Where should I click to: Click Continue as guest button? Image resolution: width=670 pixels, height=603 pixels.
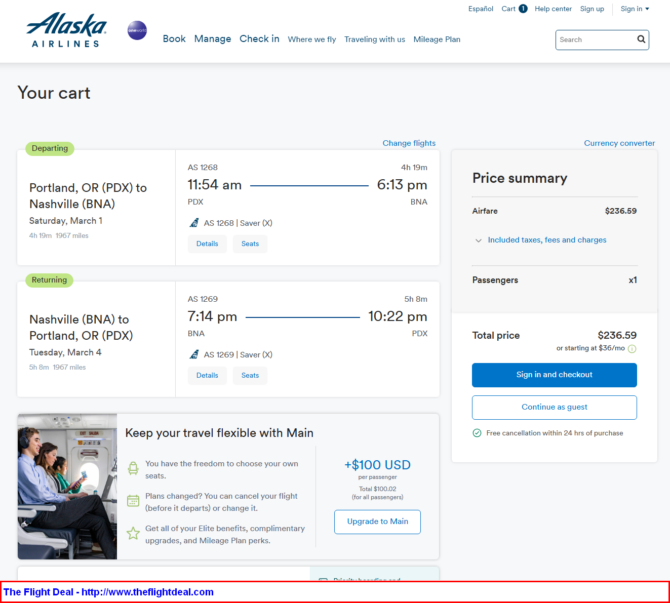(554, 407)
